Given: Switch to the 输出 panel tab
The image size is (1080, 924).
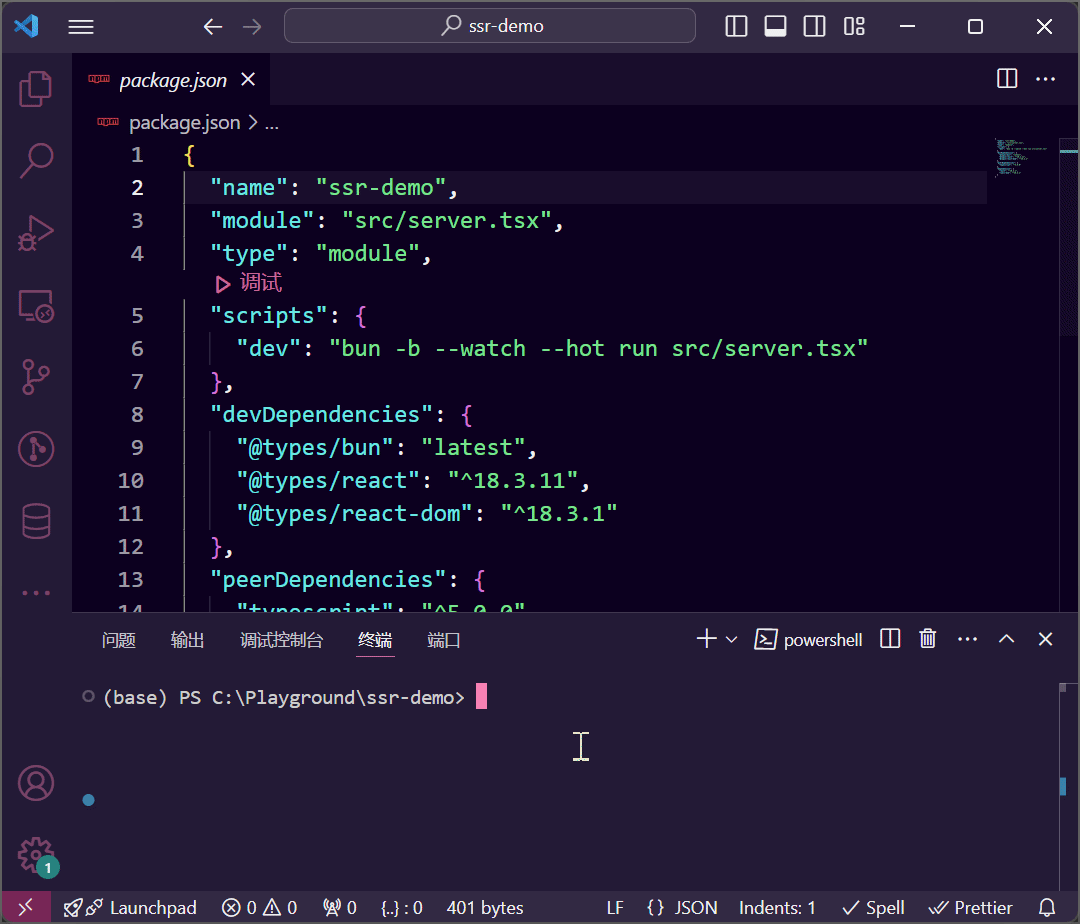Looking at the screenshot, I should tap(187, 640).
